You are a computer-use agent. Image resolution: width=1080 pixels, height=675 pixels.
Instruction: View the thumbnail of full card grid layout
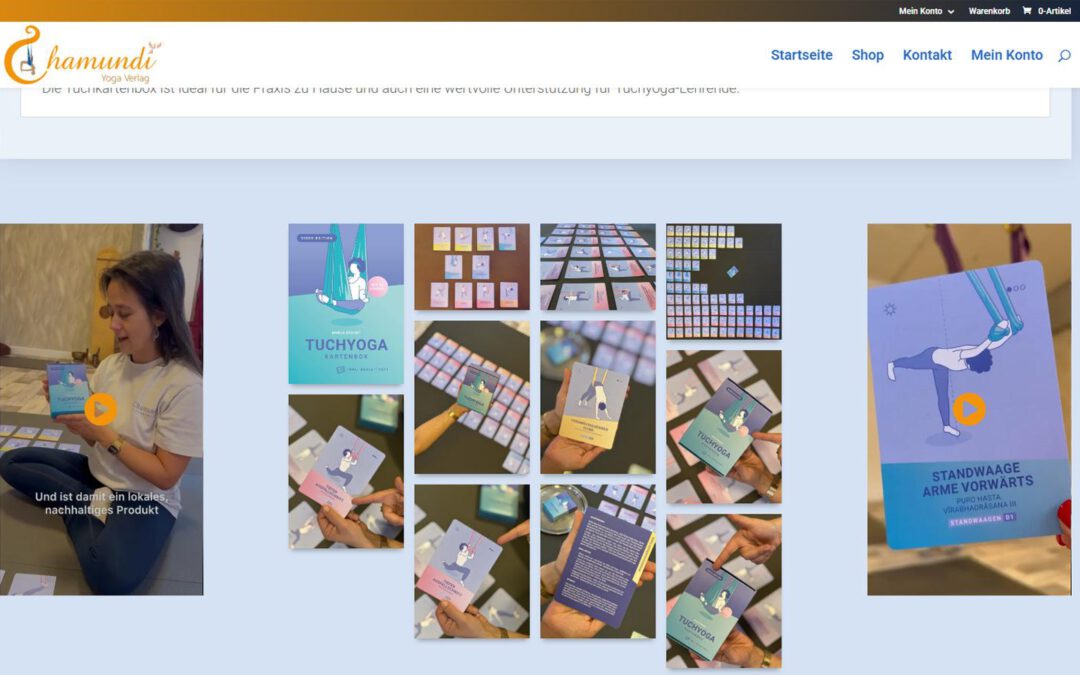(723, 281)
